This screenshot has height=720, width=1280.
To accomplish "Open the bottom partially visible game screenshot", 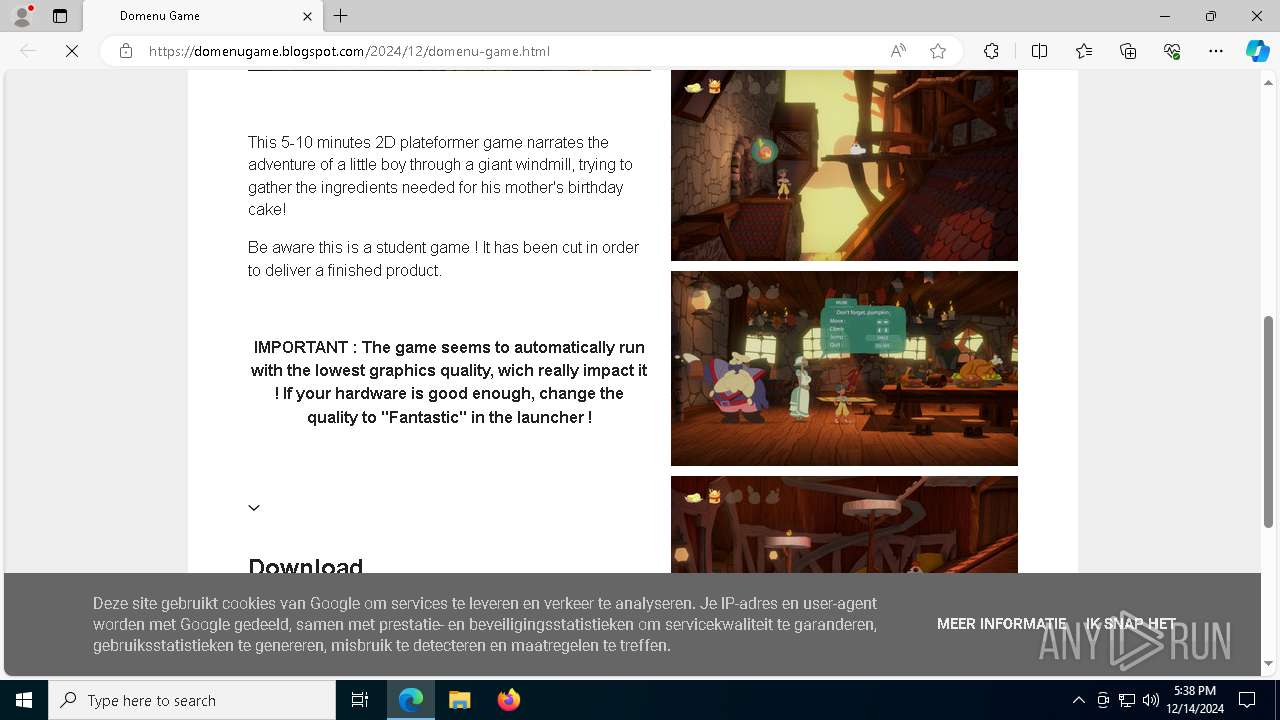I will click(x=844, y=524).
